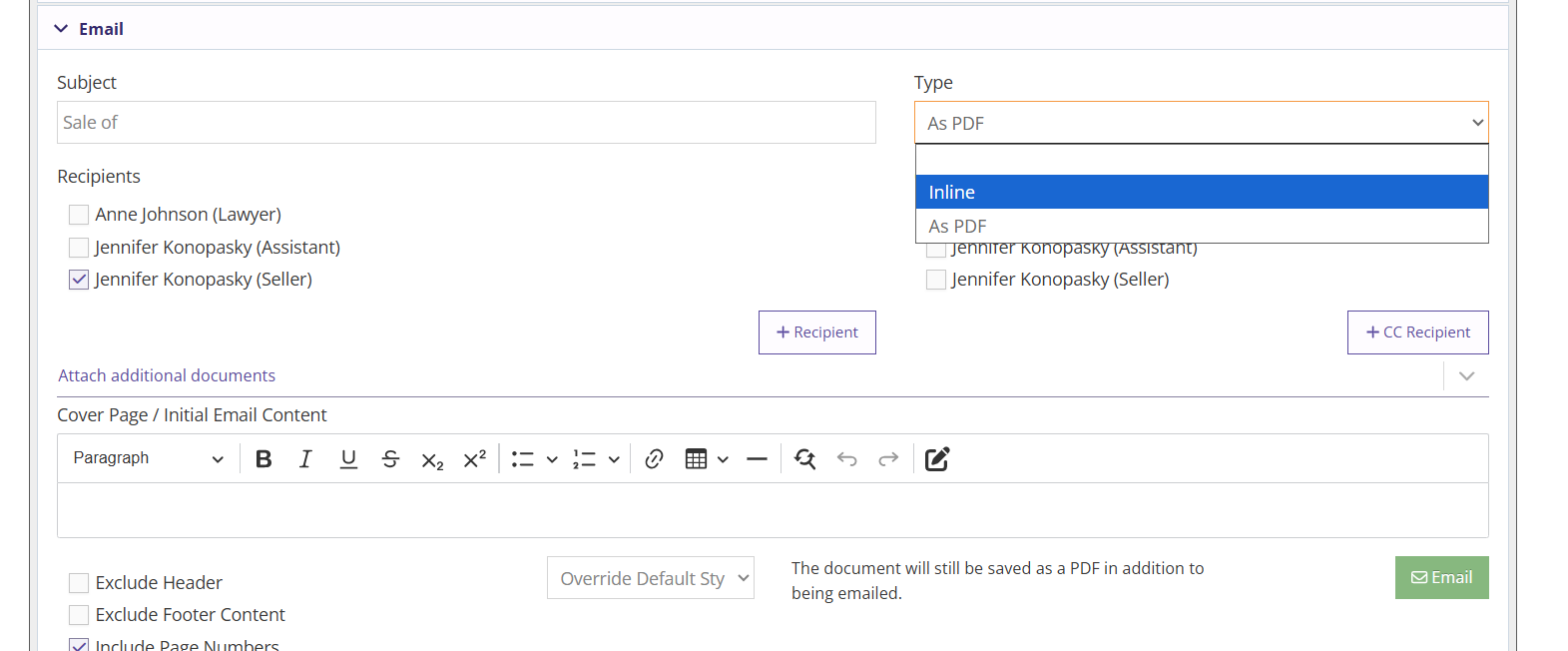
Task: Apply underline formatting
Action: [x=348, y=459]
